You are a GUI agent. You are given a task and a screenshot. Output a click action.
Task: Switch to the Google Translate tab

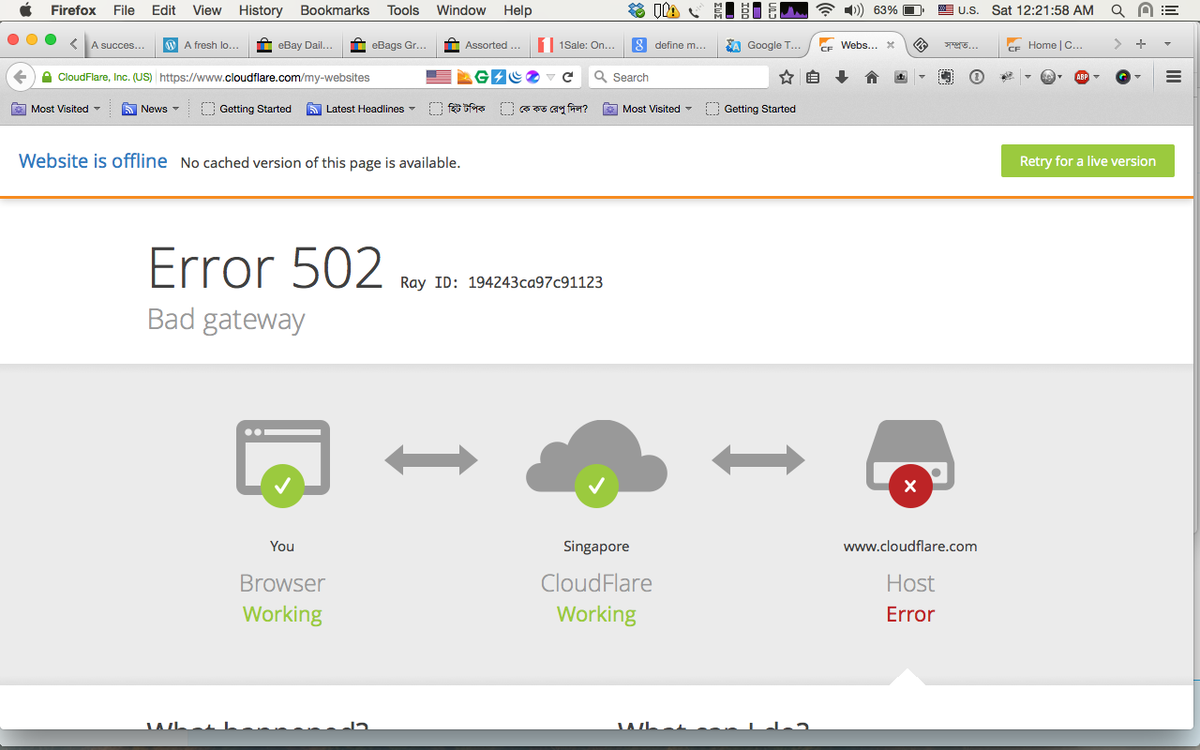point(764,45)
